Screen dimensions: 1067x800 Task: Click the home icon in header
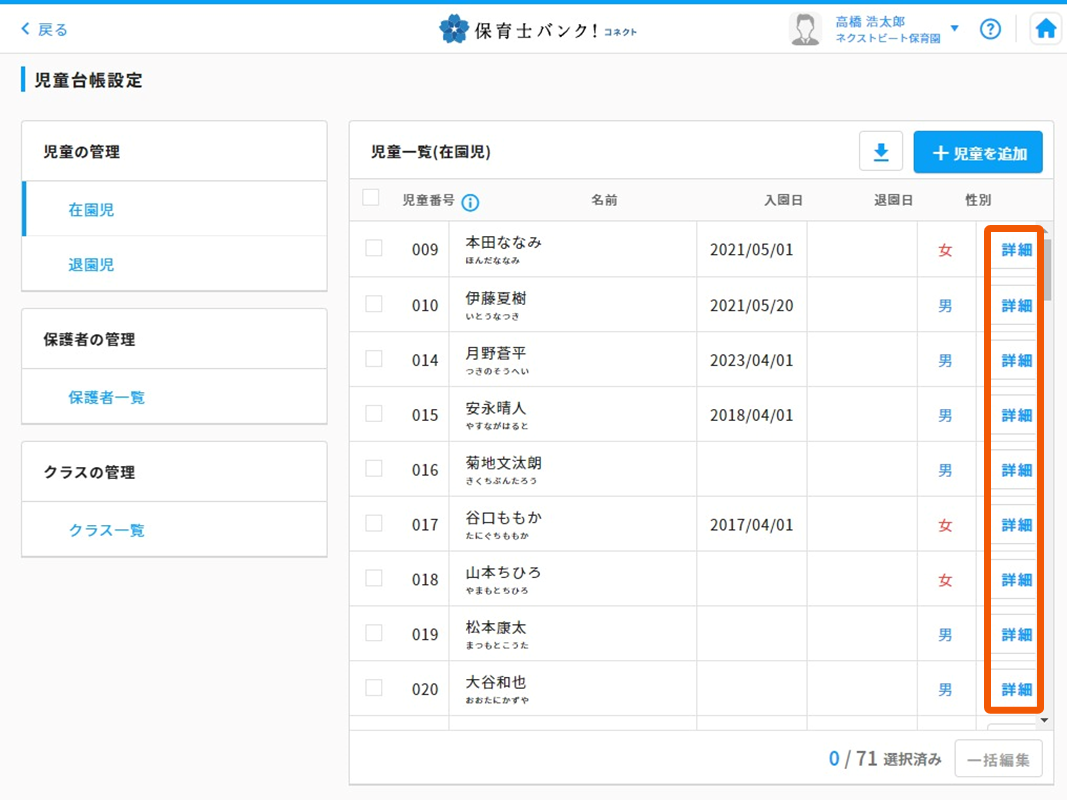click(x=1046, y=29)
